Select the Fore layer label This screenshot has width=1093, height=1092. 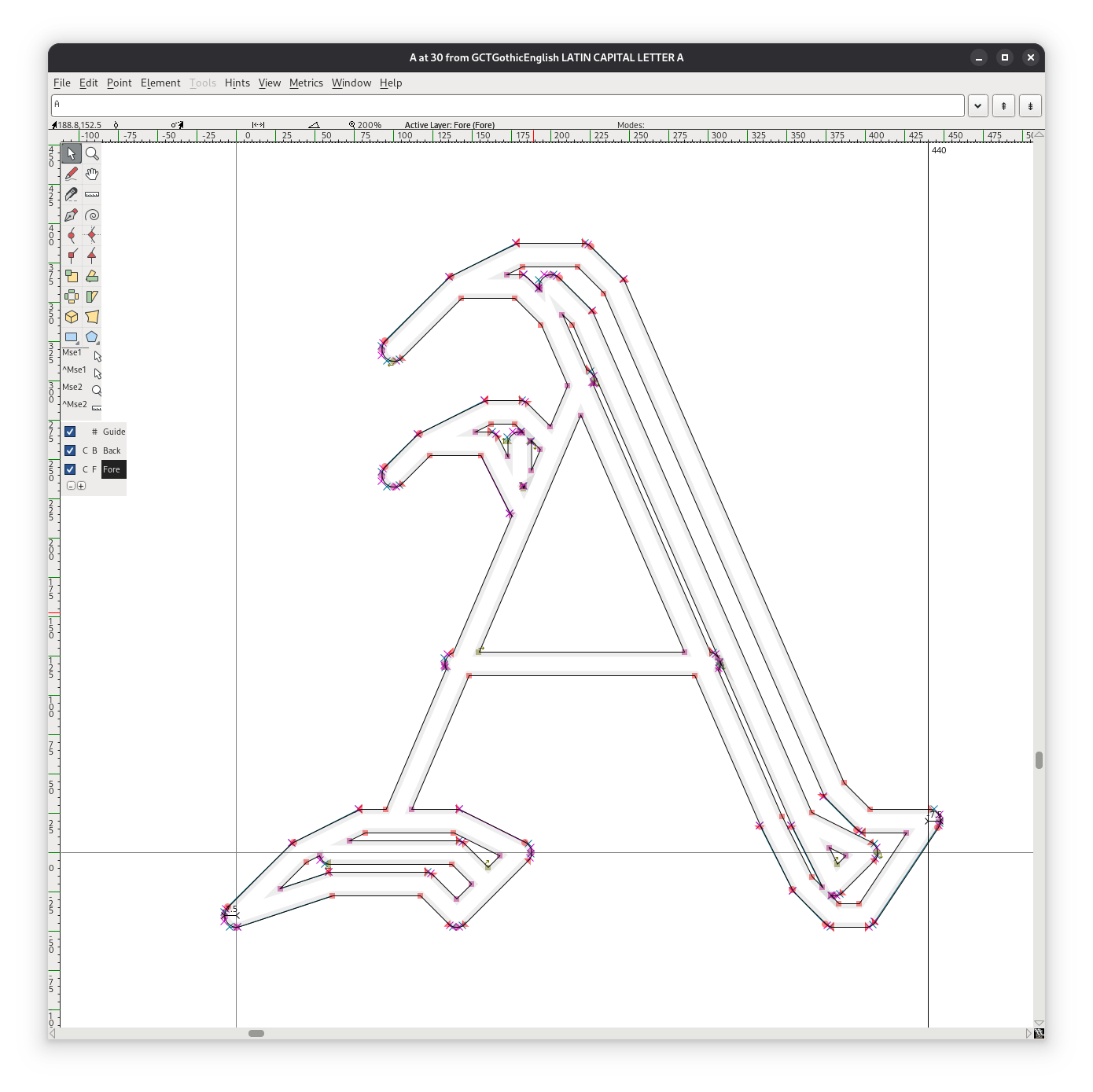click(x=112, y=469)
